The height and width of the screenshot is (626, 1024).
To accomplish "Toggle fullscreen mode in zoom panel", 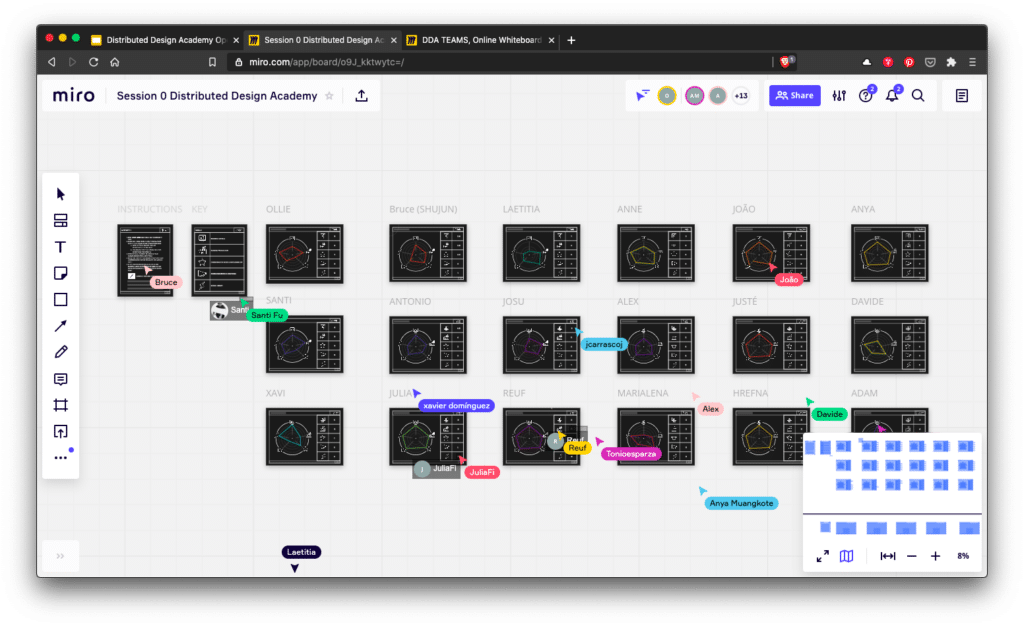I will click(822, 556).
